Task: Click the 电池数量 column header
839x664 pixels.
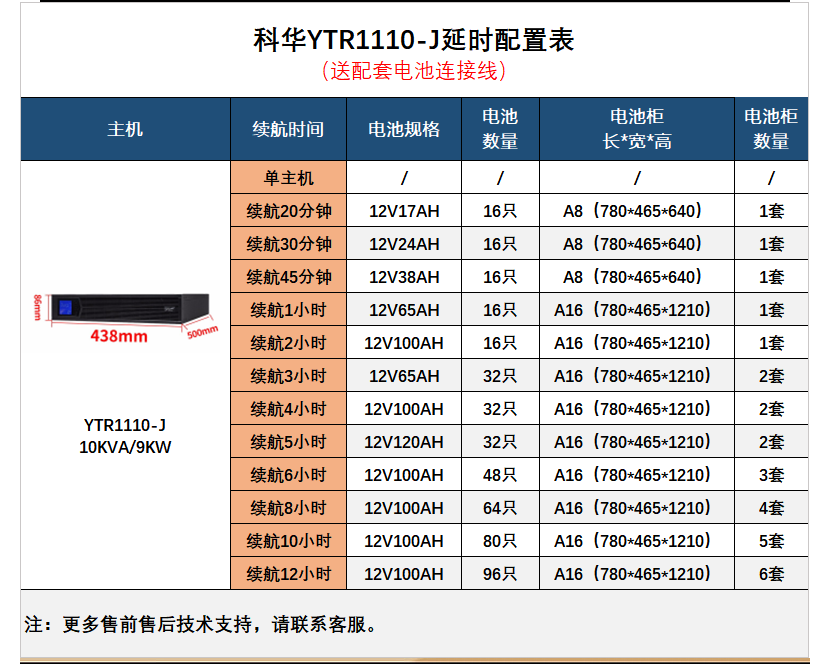Action: pyautogui.click(x=500, y=129)
